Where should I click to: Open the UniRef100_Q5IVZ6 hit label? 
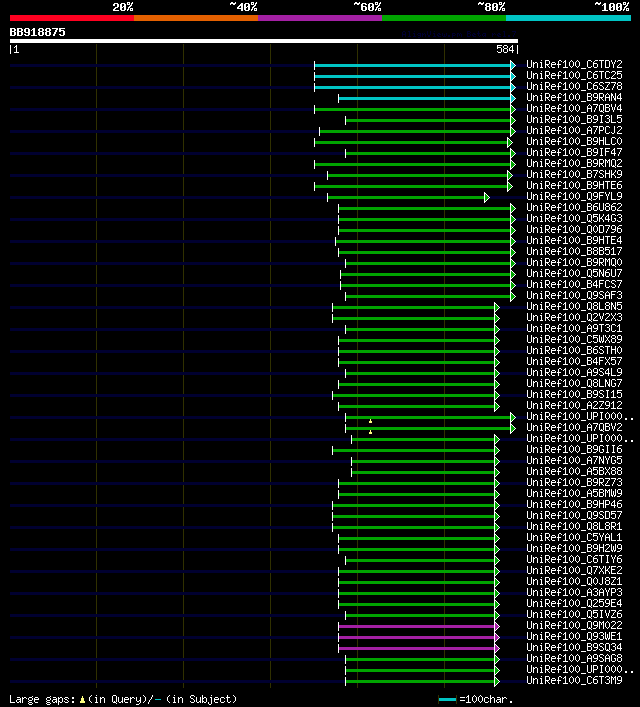click(574, 615)
